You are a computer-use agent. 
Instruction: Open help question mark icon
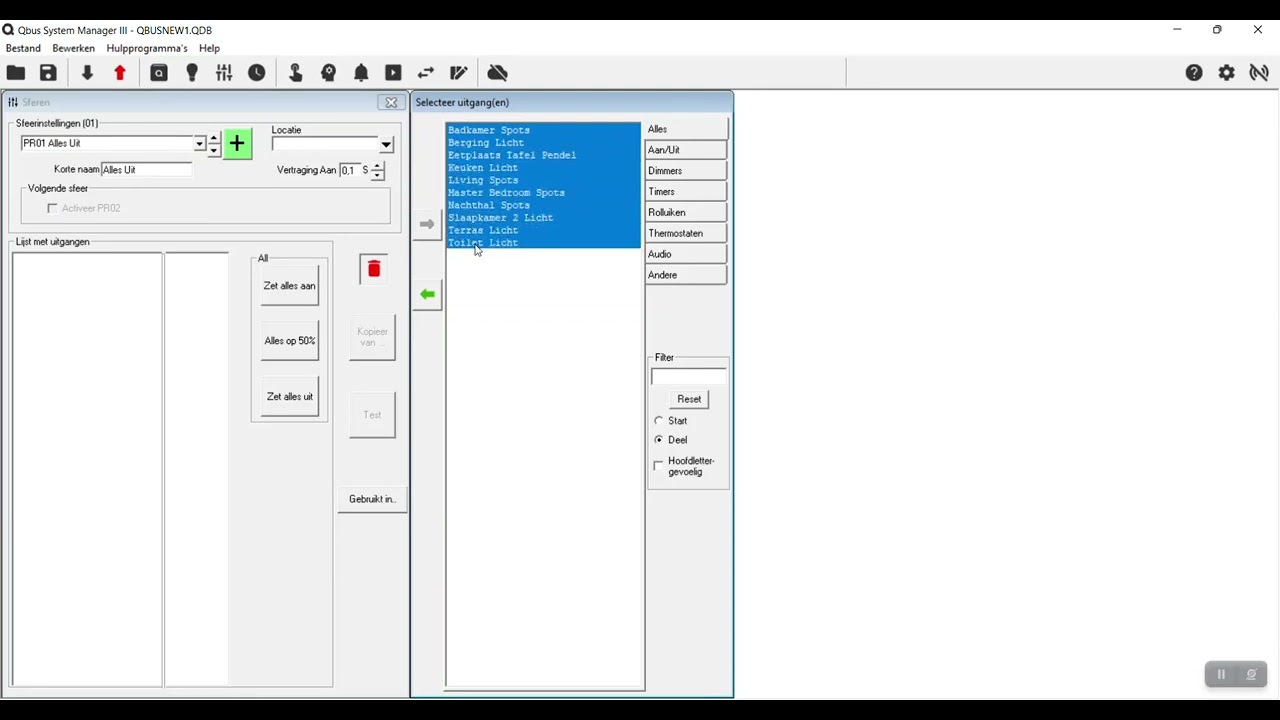tap(1194, 73)
